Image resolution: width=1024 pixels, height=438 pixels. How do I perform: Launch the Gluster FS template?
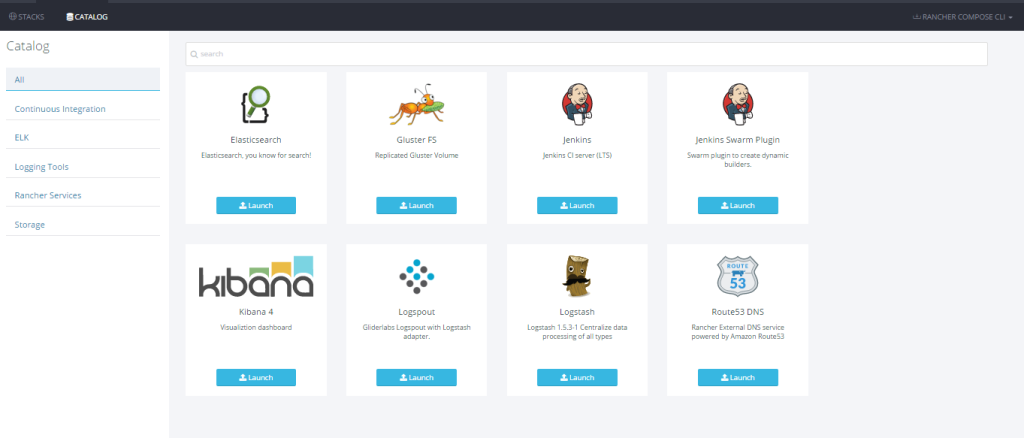click(416, 205)
